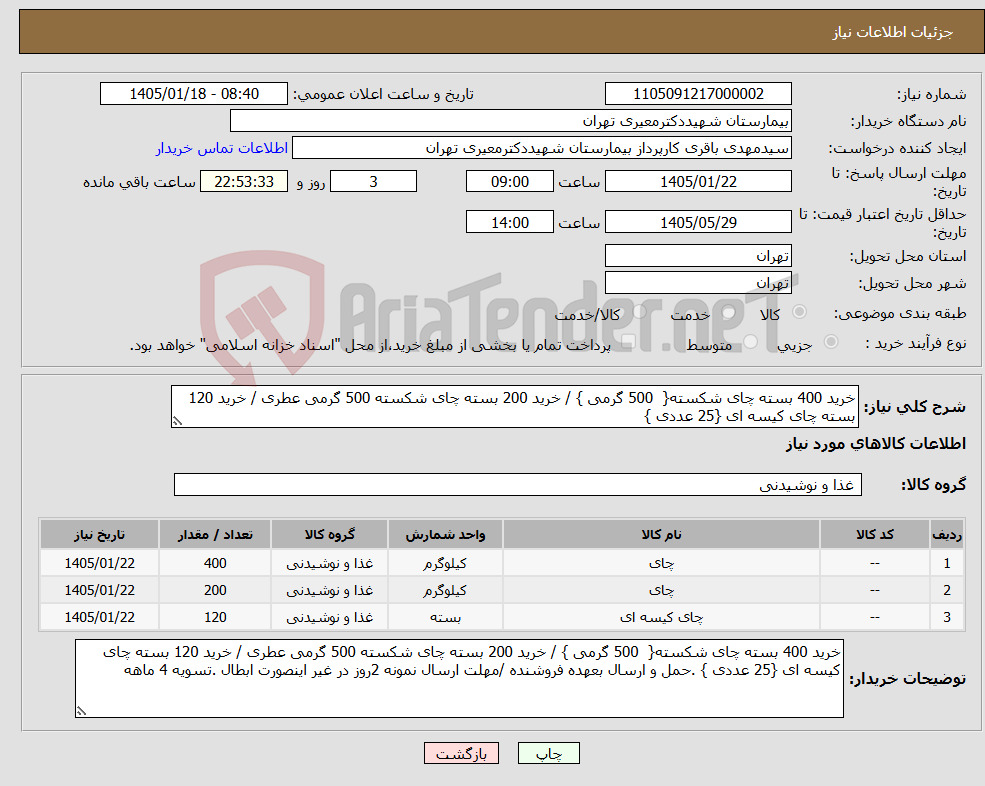
Task: Click the گروه کالا column header
Action: [x=329, y=535]
